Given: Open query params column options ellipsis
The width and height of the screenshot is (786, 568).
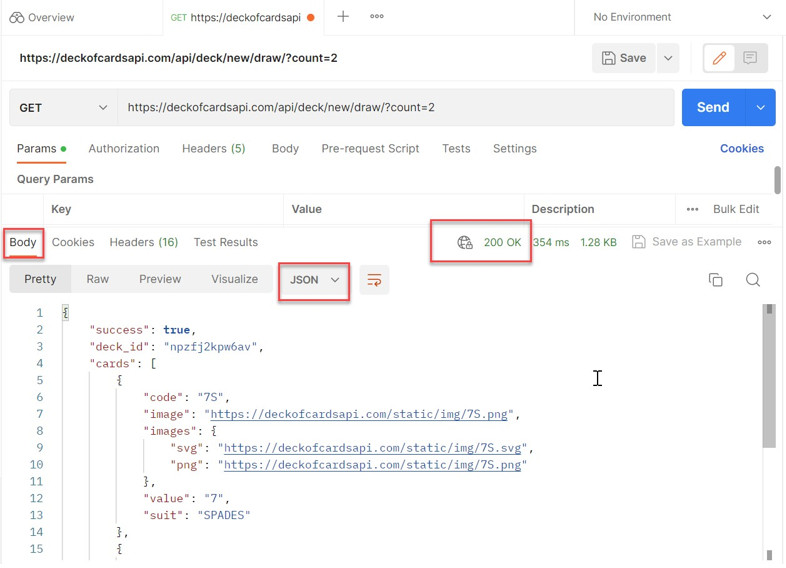Looking at the screenshot, I should pos(692,210).
